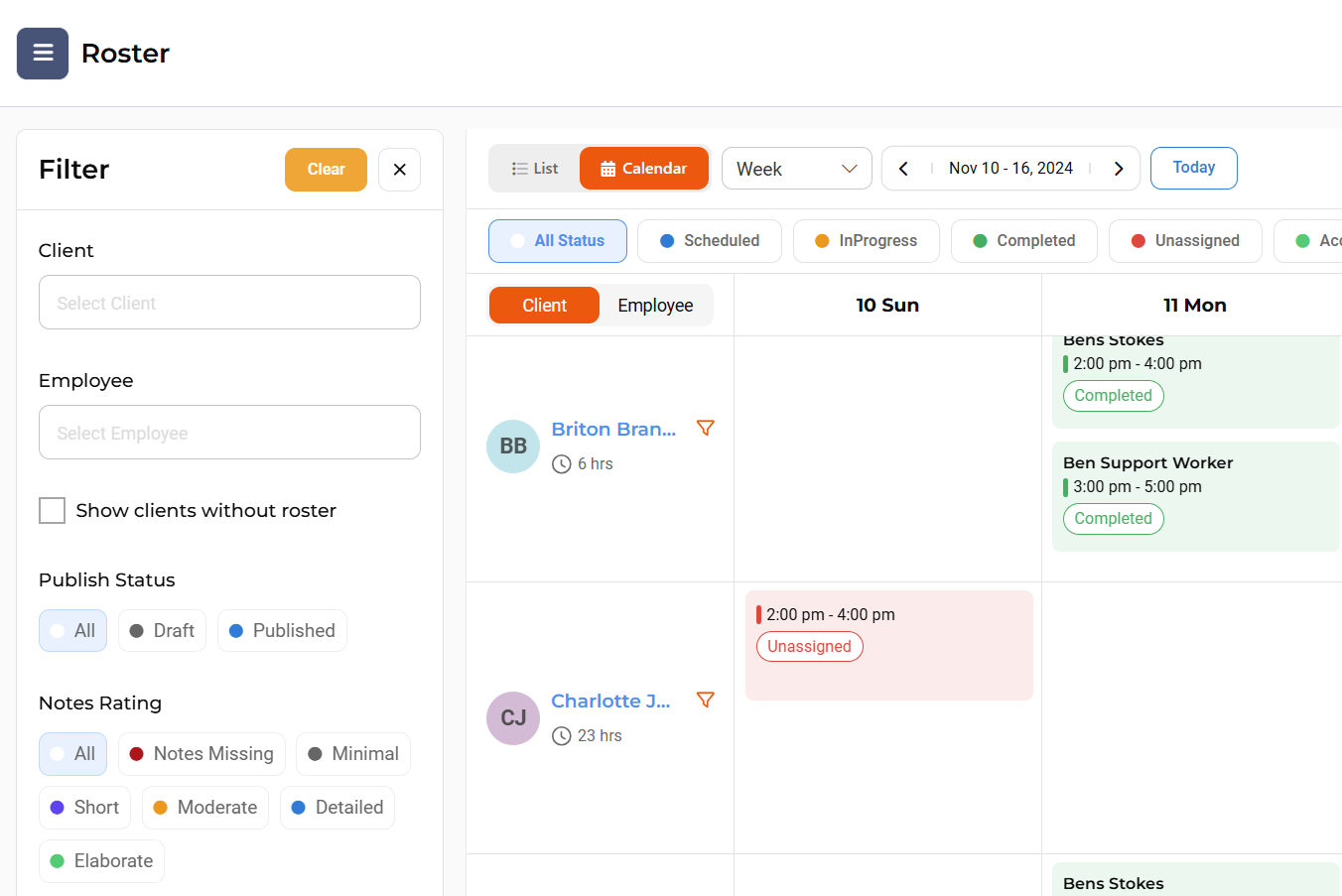The height and width of the screenshot is (896, 1342).
Task: Open the Unassigned 2:00 pm Sunday shift
Action: point(889,646)
